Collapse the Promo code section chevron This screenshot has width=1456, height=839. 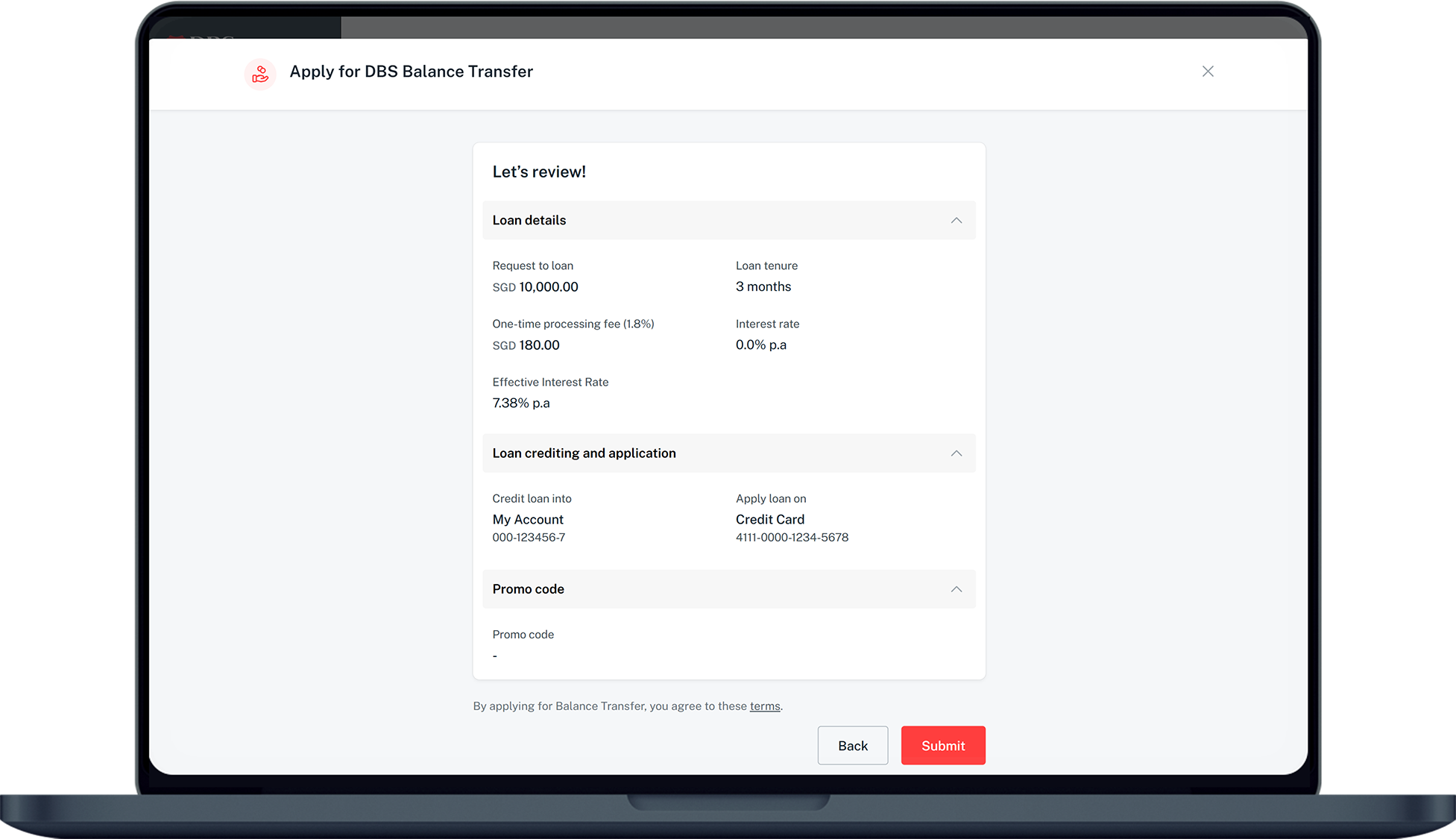(x=956, y=589)
